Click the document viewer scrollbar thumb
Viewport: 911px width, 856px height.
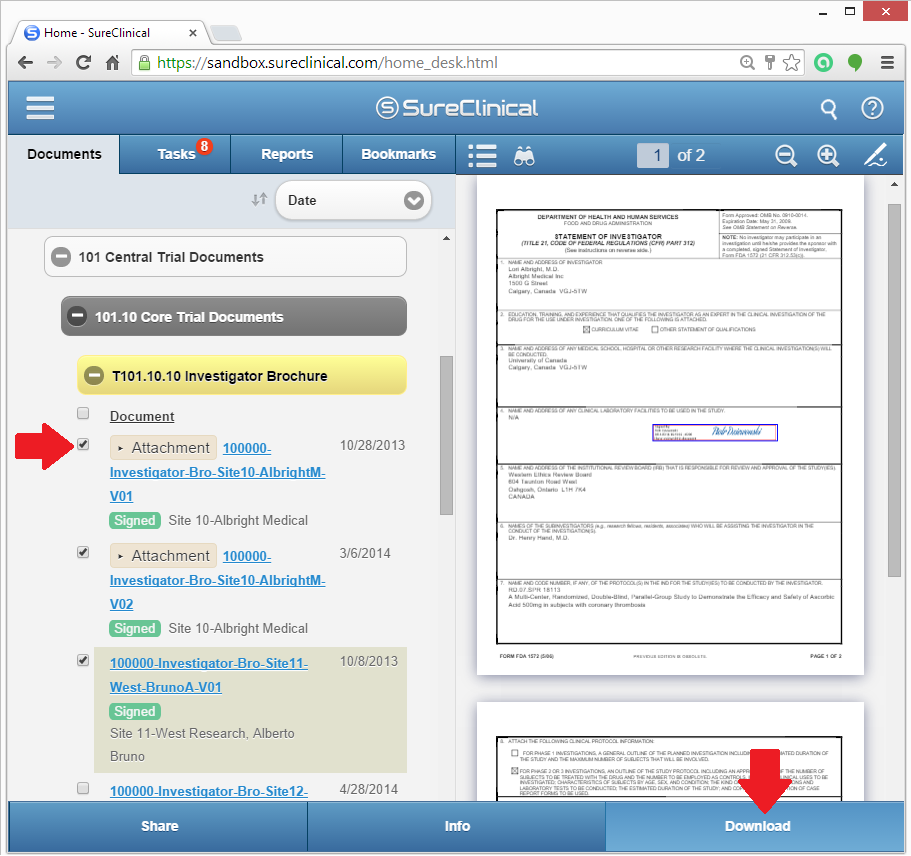pyautogui.click(x=894, y=391)
